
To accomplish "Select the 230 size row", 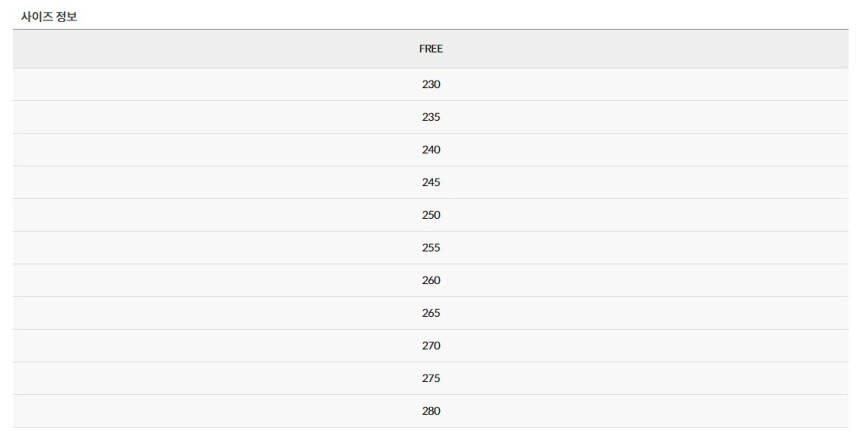I will click(x=431, y=85).
